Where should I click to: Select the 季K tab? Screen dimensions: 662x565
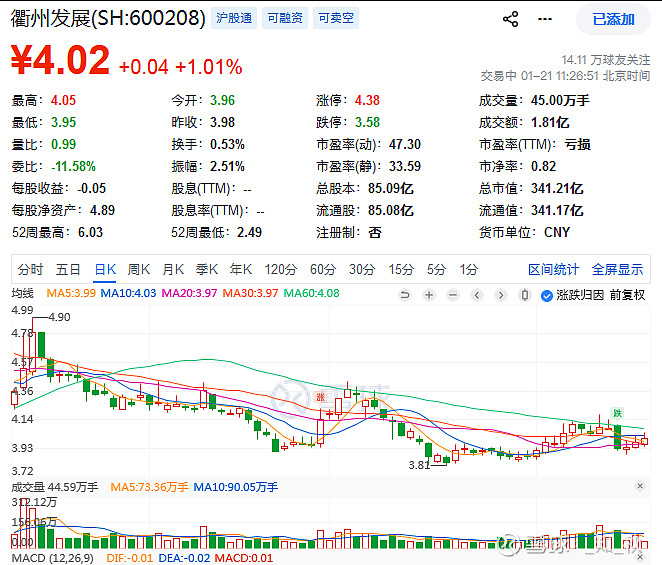click(x=207, y=269)
